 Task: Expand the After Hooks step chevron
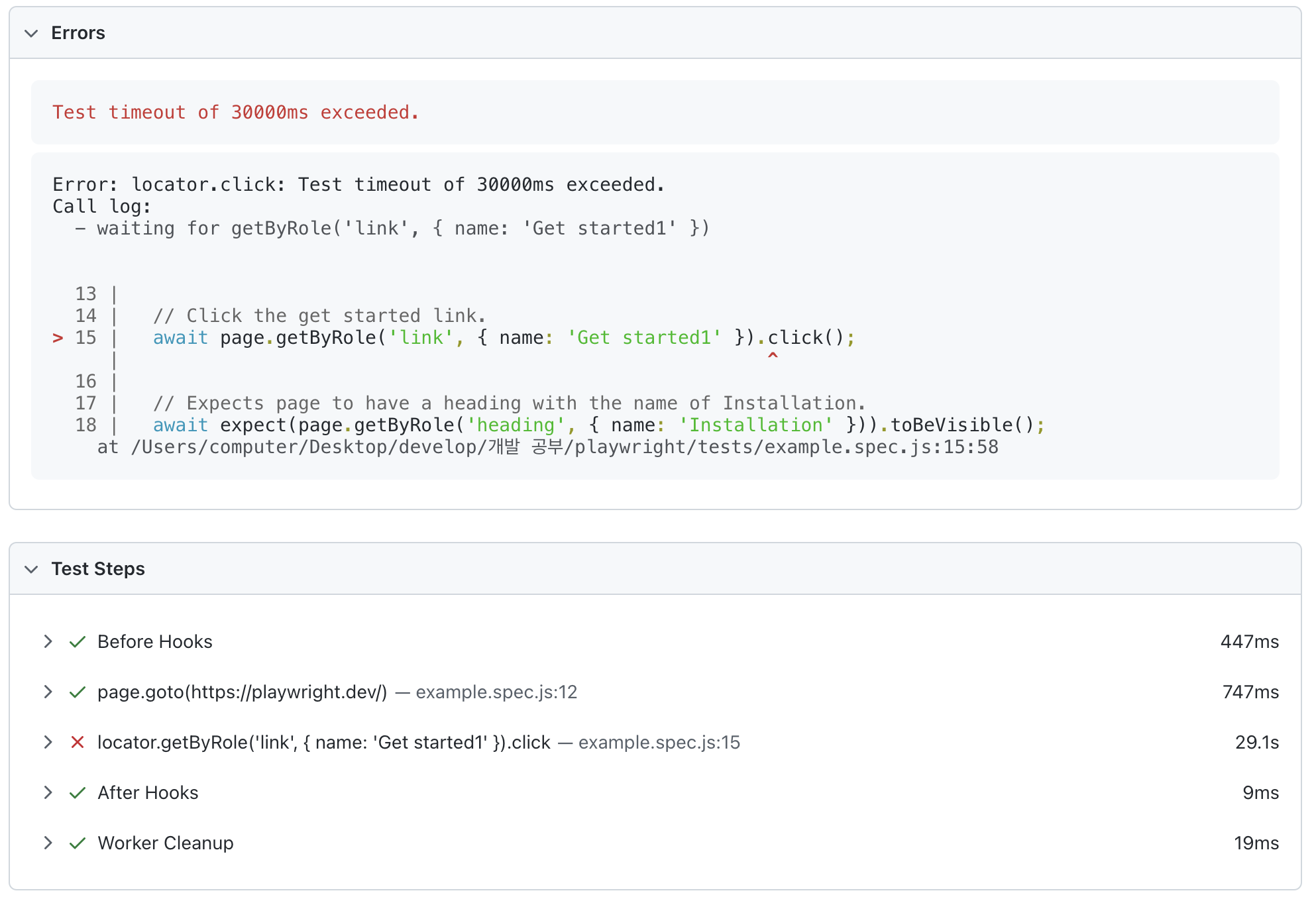48,792
